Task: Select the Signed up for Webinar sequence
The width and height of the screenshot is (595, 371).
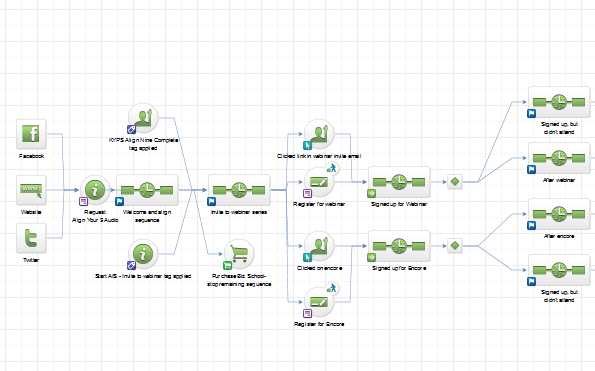Action: 399,182
